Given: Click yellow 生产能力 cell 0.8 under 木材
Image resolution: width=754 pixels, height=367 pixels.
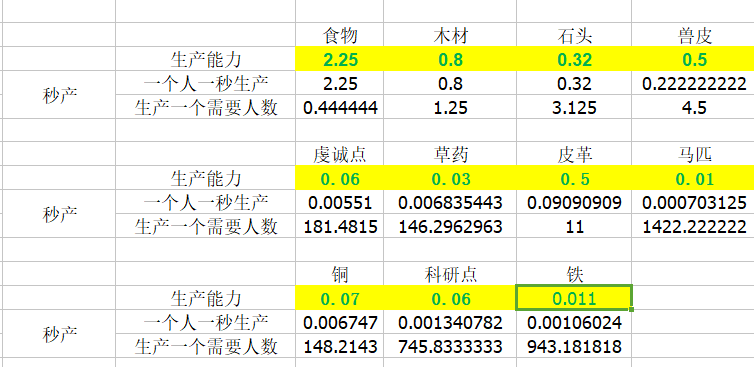Looking at the screenshot, I should [x=450, y=59].
